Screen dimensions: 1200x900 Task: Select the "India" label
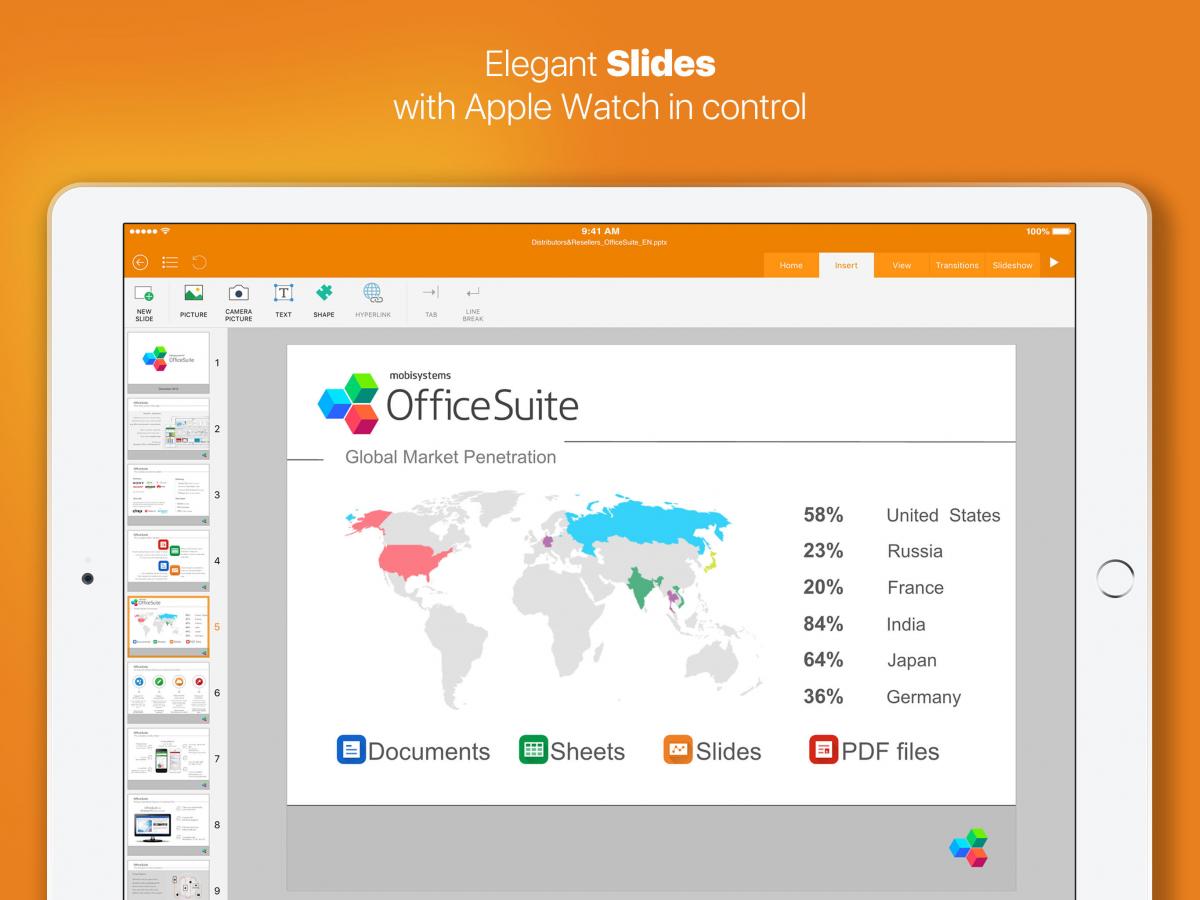(906, 624)
